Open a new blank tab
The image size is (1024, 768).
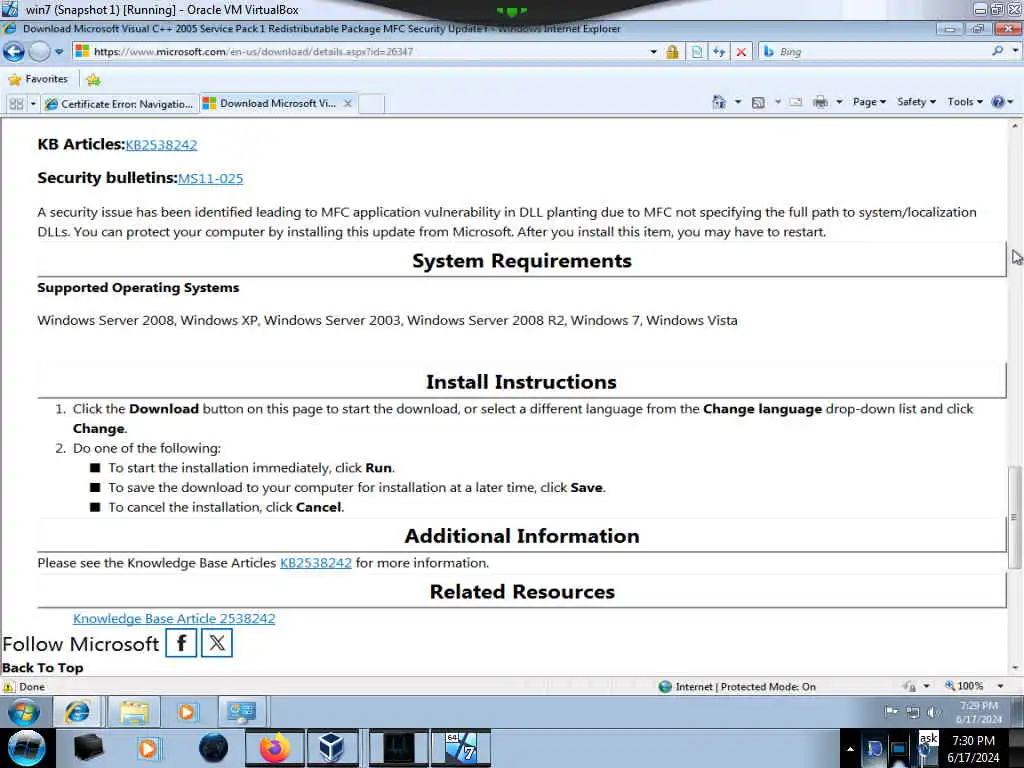click(x=371, y=104)
